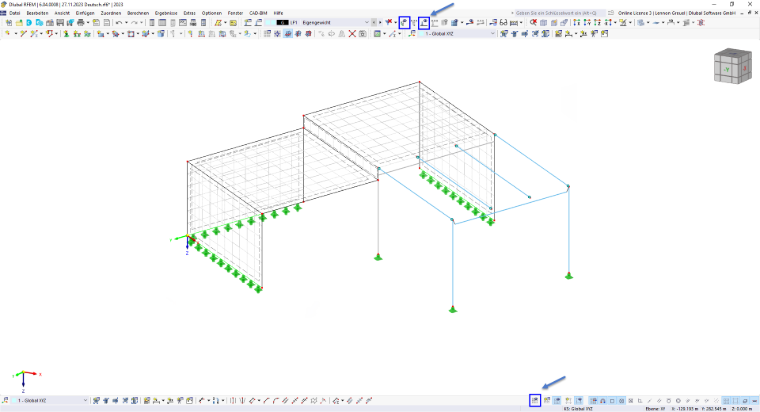Click the Save floppy-disk icon
Viewport: 760px width, 412px height.
point(60,22)
